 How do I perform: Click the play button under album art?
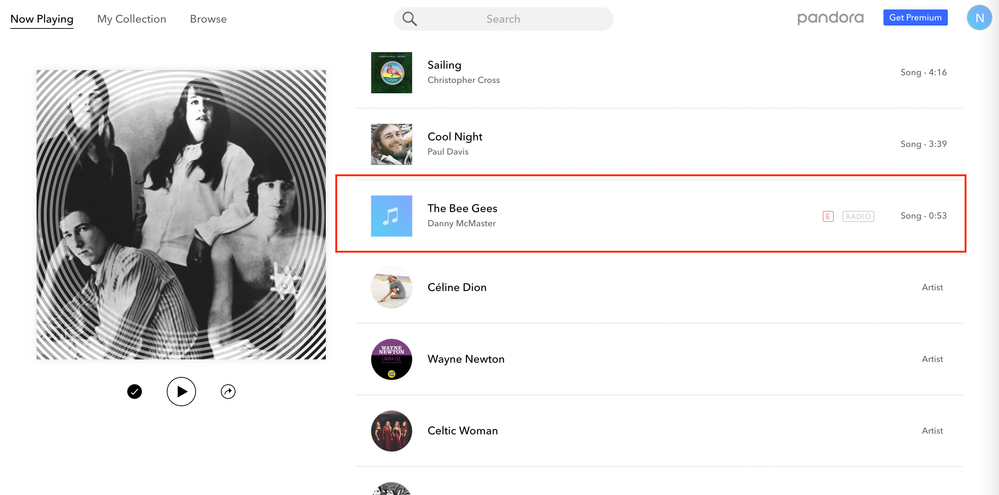point(181,391)
